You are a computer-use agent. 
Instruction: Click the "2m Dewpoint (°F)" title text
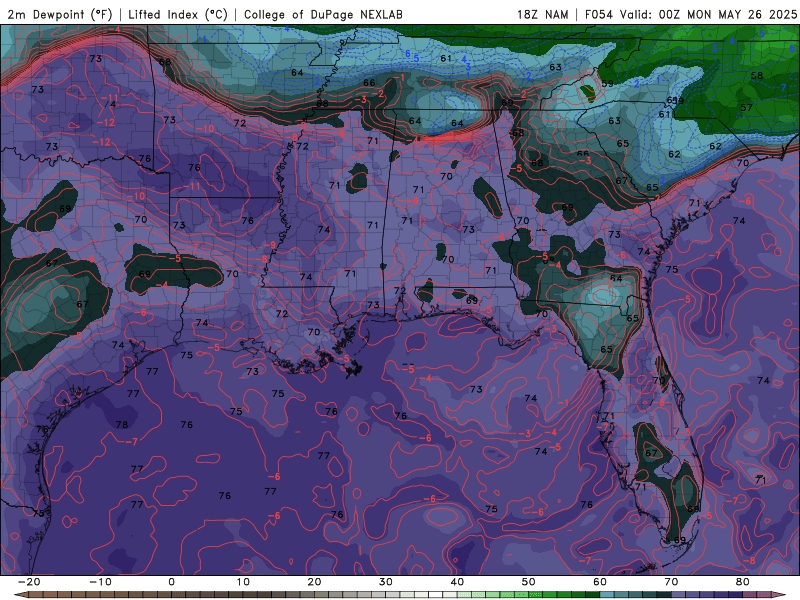(60, 14)
